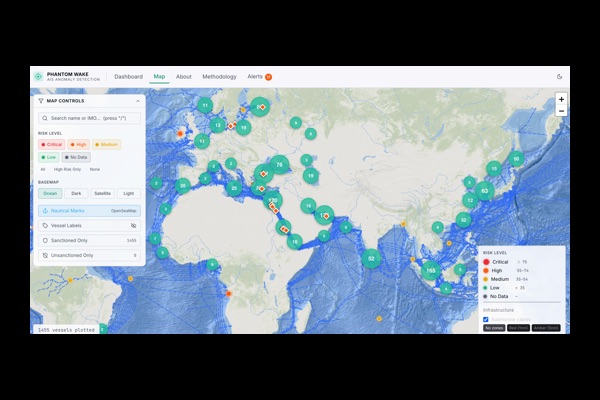The height and width of the screenshot is (400, 600).
Task: Click the Nautical Marks anchor icon
Action: pos(45,211)
